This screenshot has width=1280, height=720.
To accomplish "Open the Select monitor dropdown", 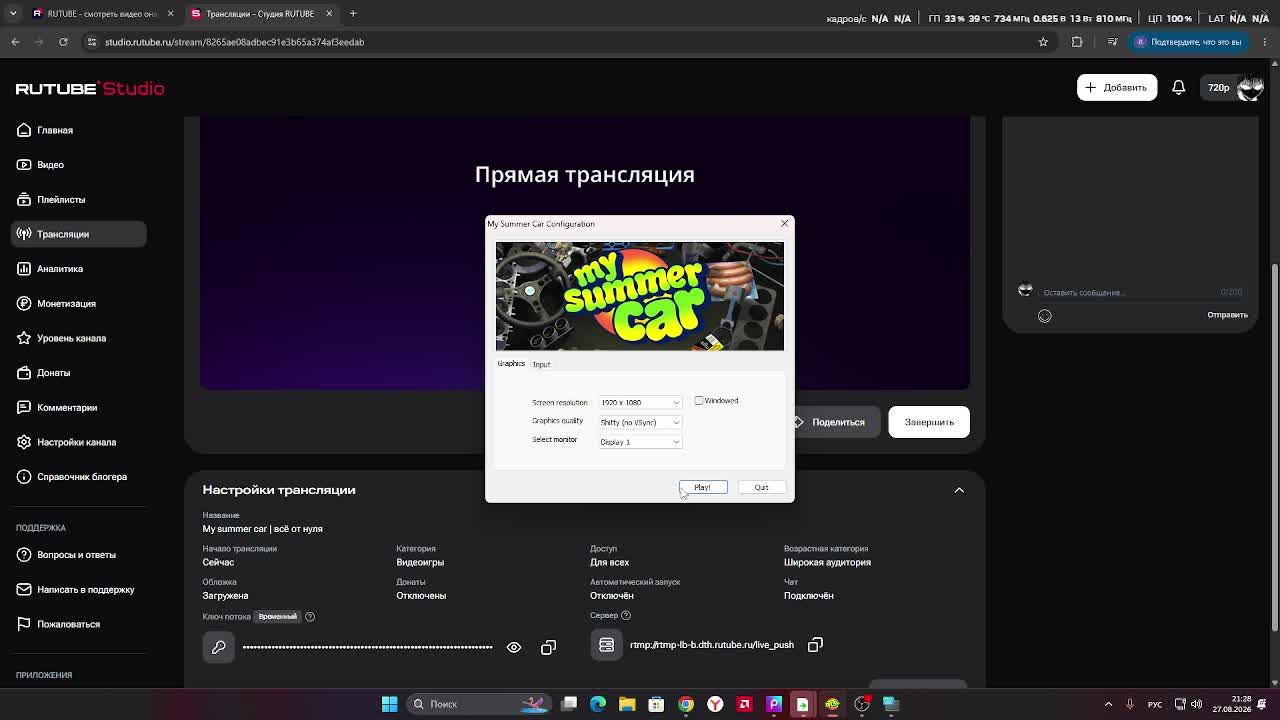I will click(x=640, y=442).
